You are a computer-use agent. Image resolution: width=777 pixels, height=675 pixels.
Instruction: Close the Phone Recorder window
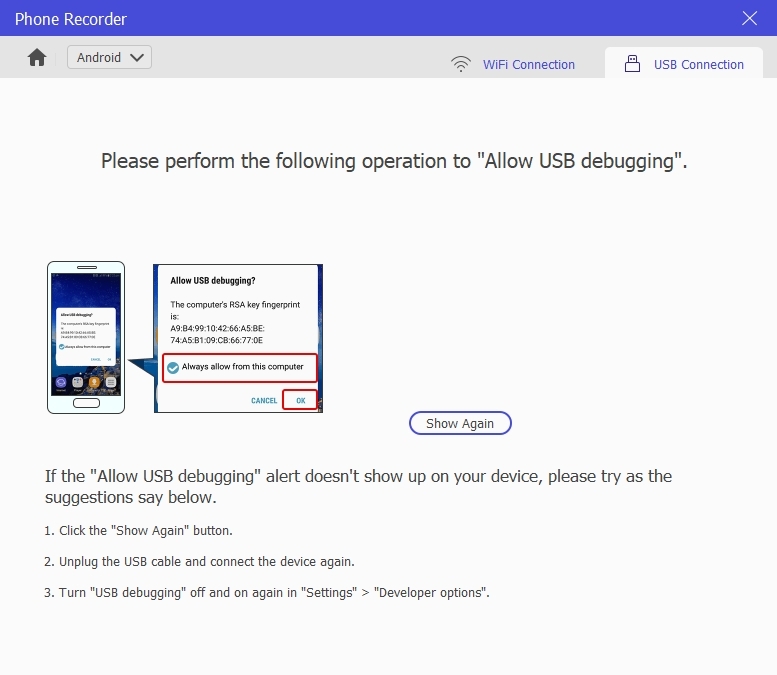[x=749, y=18]
